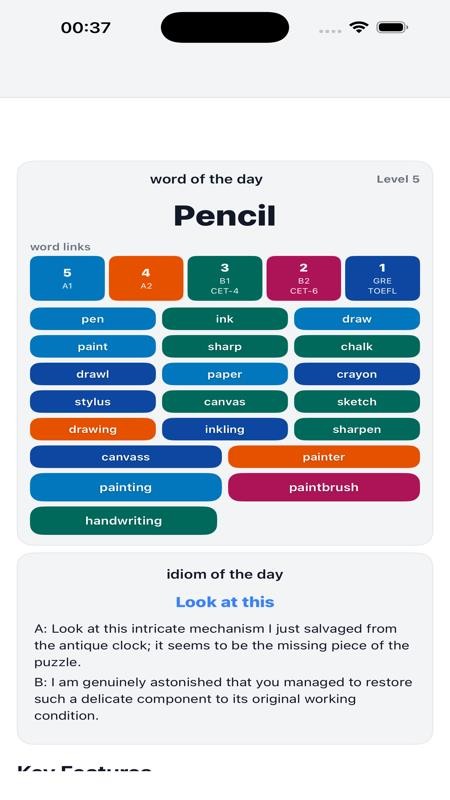The image size is (450, 800).
Task: Tap the 'Pencil' word of the day
Action: point(225,215)
